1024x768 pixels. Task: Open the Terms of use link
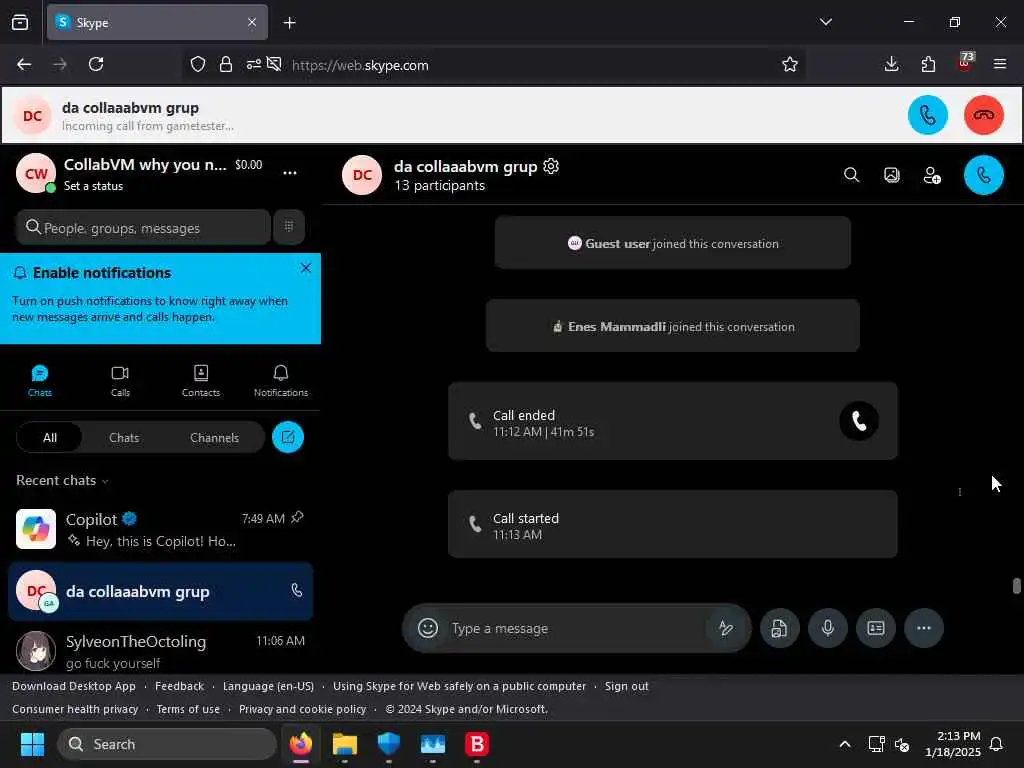(x=188, y=709)
